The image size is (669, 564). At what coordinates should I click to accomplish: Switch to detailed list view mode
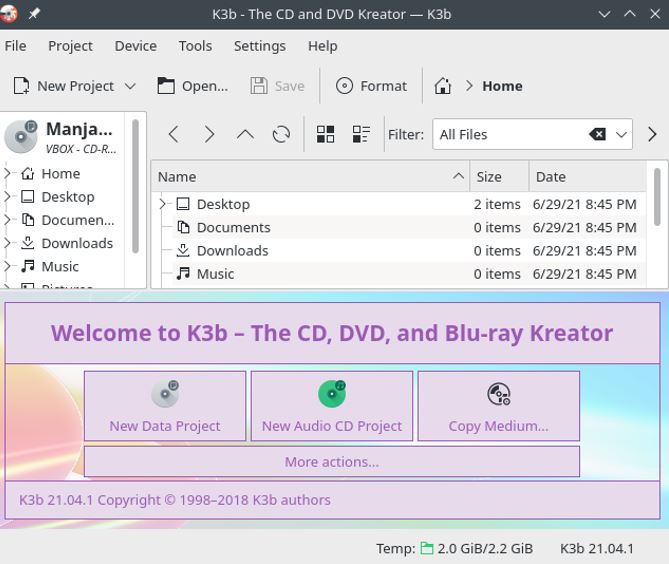point(361,134)
